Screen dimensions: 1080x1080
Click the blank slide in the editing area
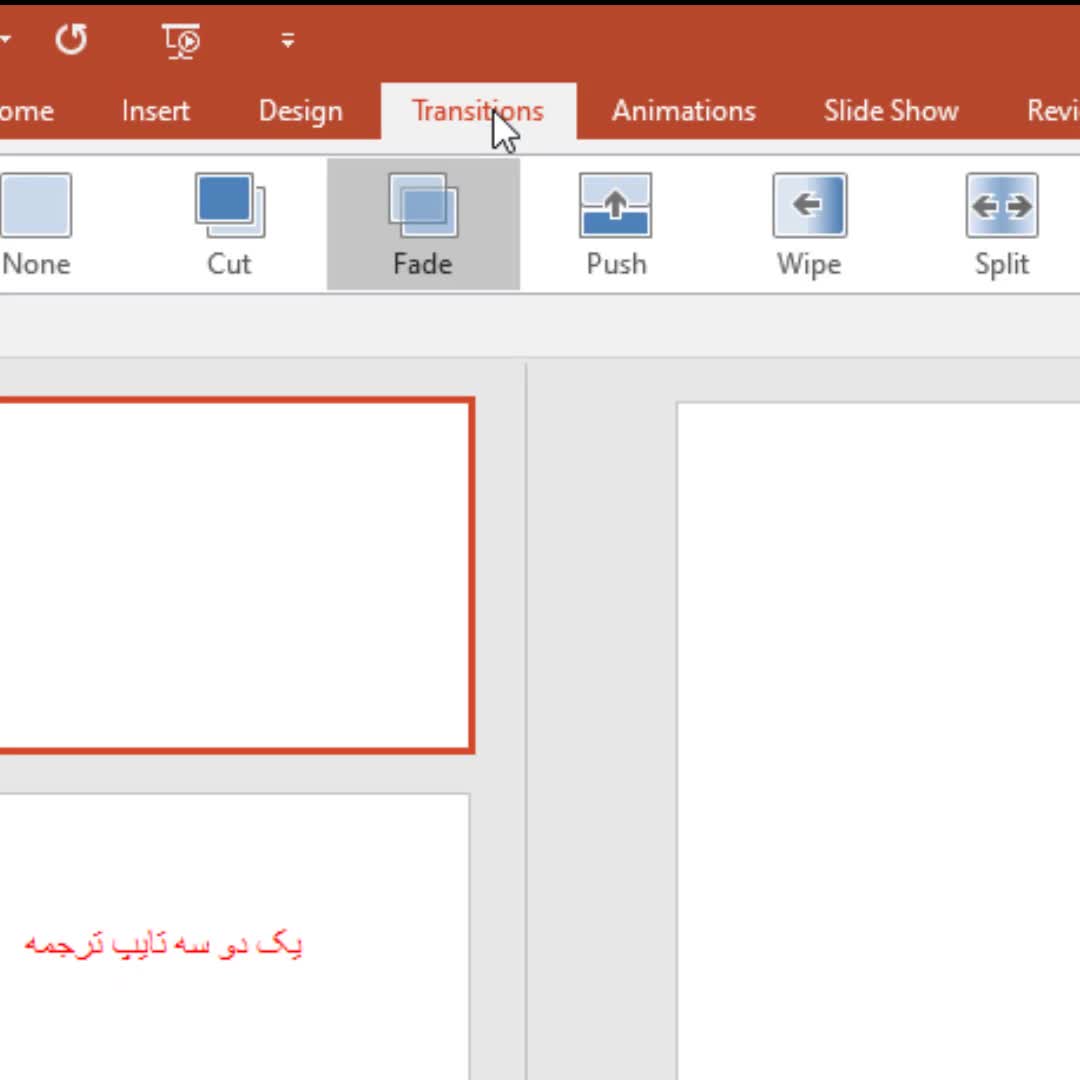click(x=878, y=740)
